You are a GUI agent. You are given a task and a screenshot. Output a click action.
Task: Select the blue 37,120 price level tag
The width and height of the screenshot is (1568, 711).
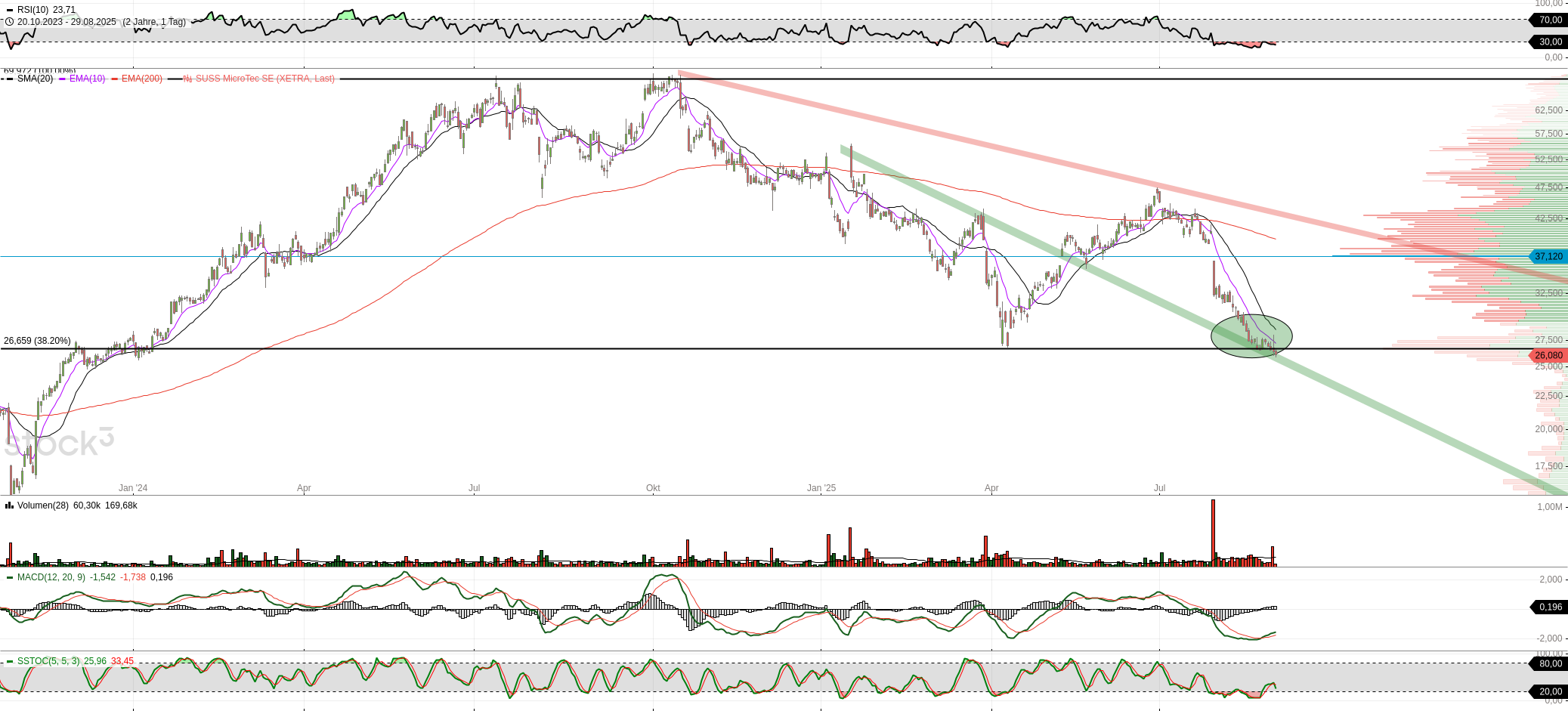pyautogui.click(x=1548, y=257)
